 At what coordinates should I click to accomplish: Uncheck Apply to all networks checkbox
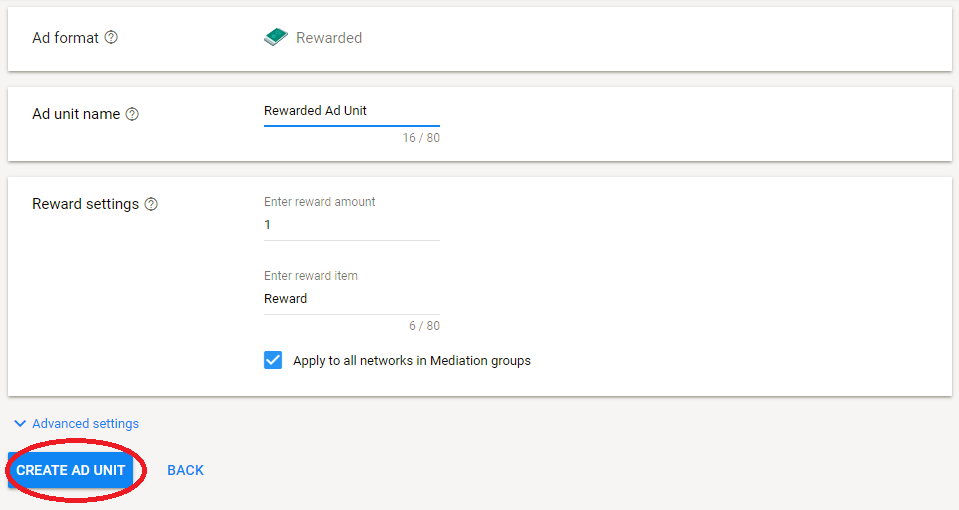coord(273,360)
